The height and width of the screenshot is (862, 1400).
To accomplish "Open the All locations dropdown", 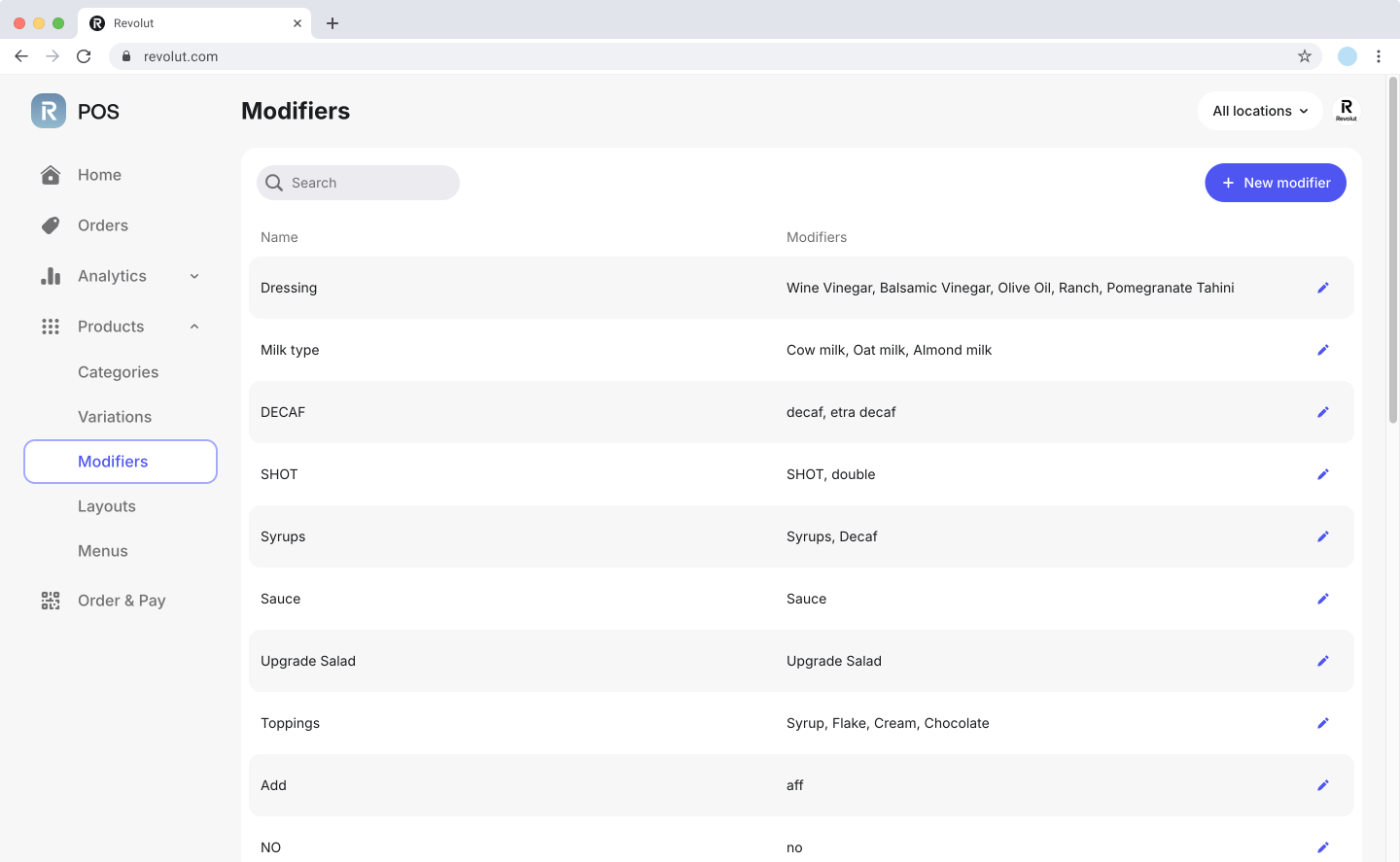I will point(1259,111).
